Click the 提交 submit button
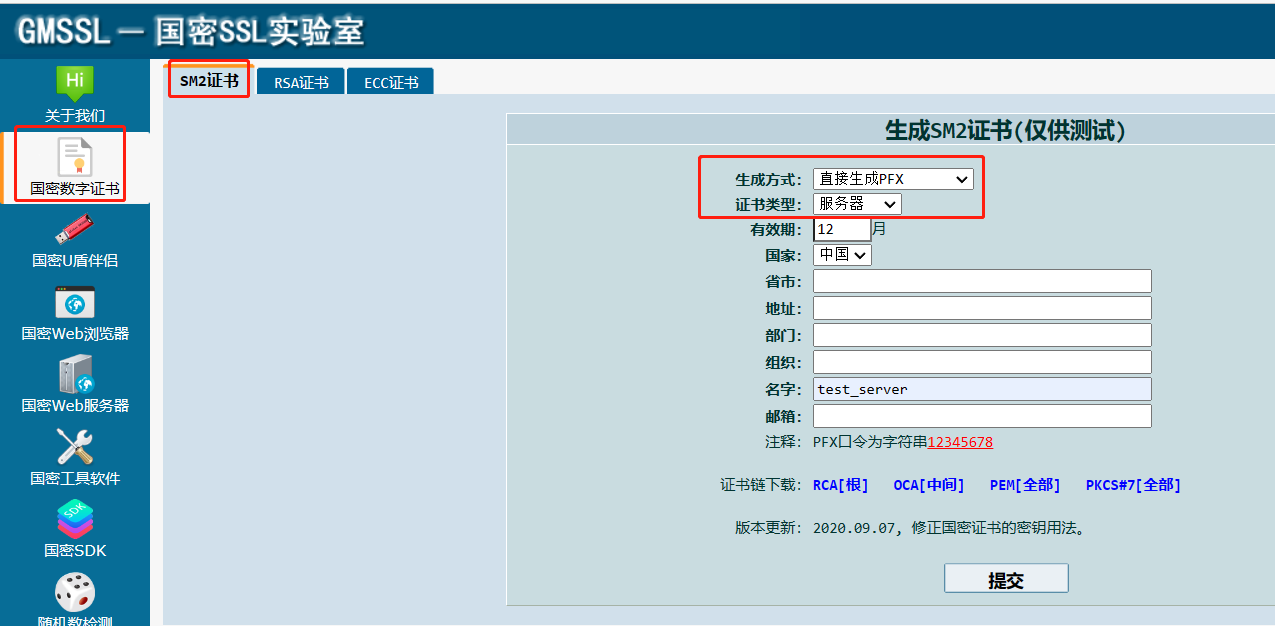1275x626 pixels. point(1005,577)
